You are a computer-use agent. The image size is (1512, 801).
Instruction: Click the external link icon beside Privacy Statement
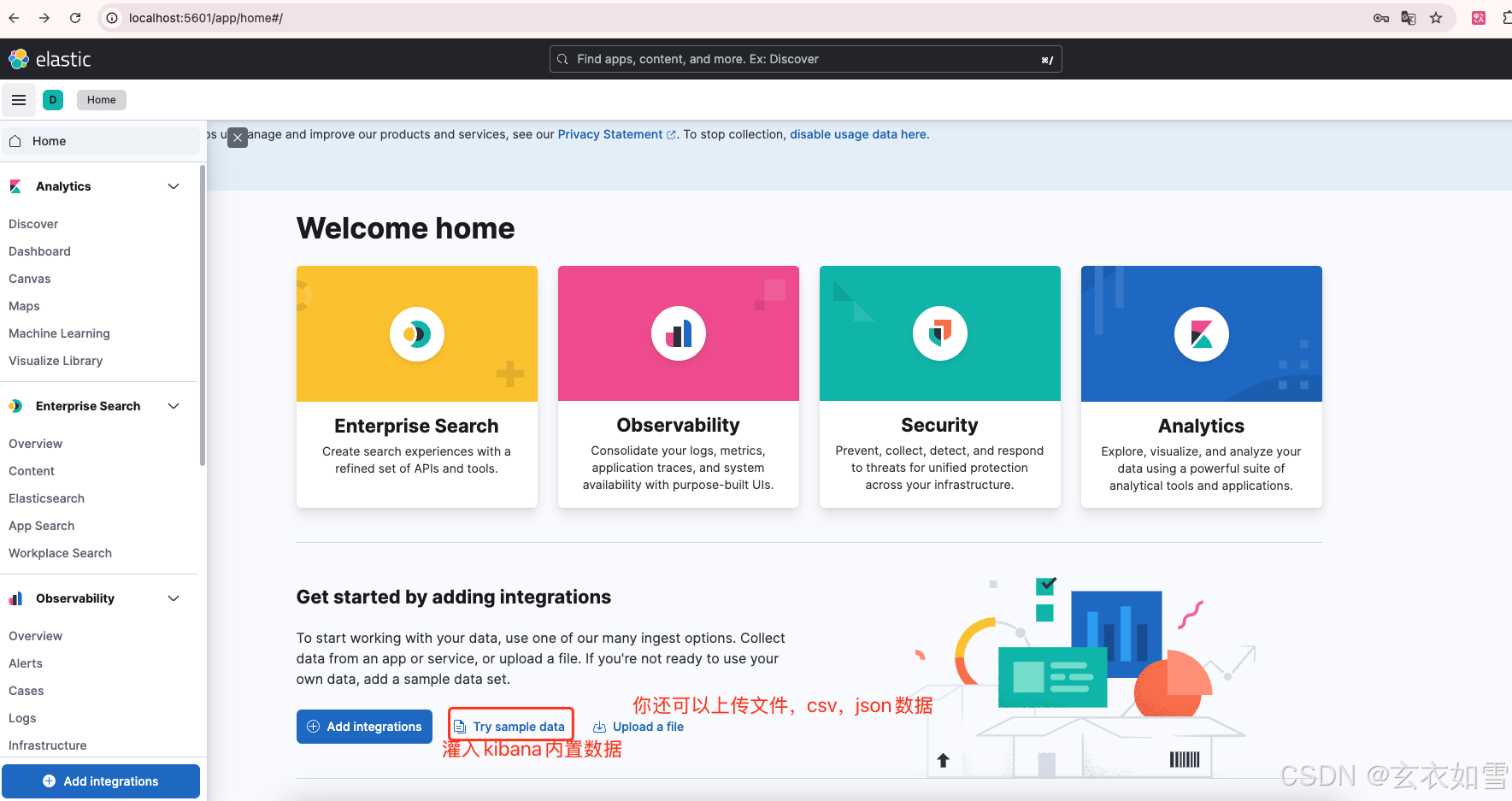pos(671,135)
